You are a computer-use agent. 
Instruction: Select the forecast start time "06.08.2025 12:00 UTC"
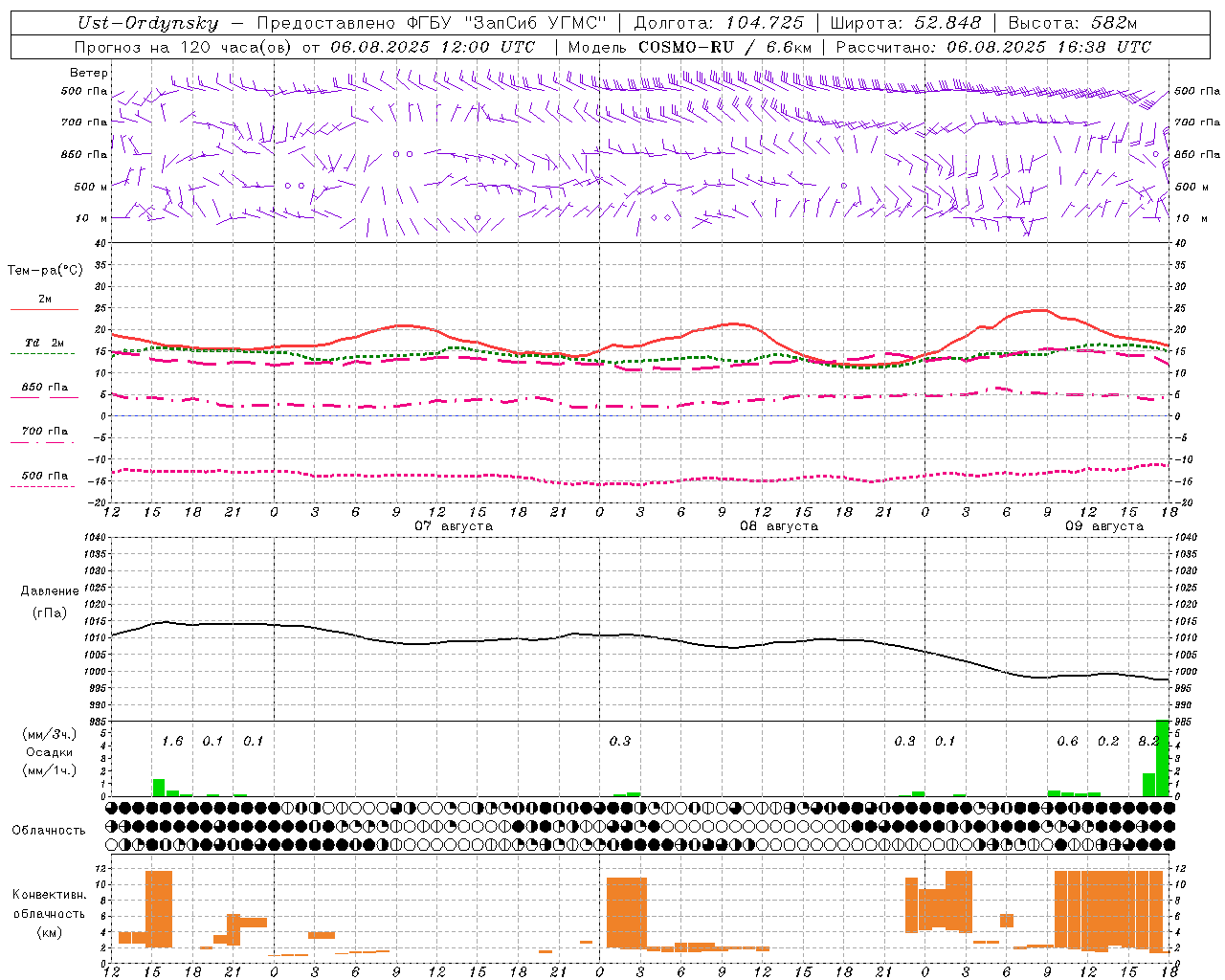click(434, 47)
